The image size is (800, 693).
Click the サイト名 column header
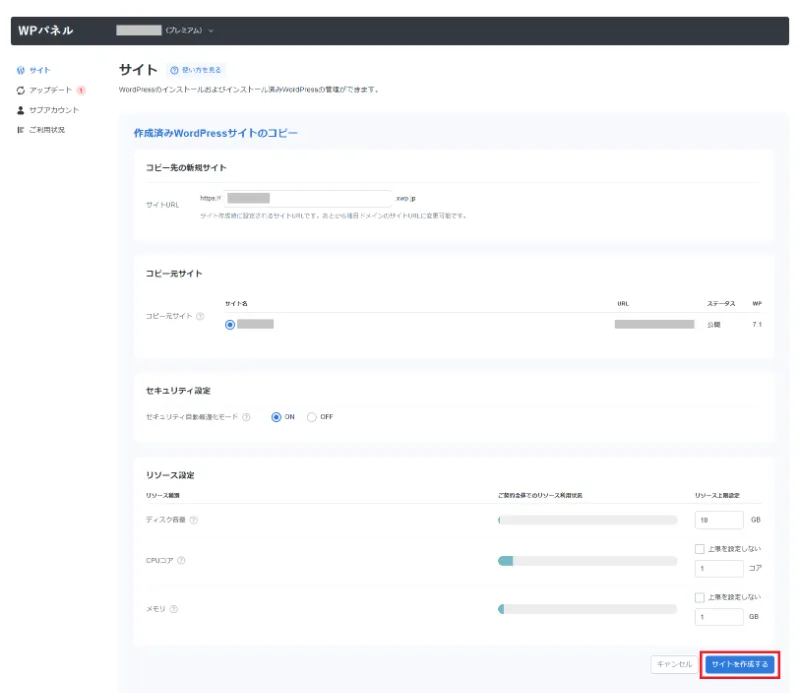click(x=236, y=304)
